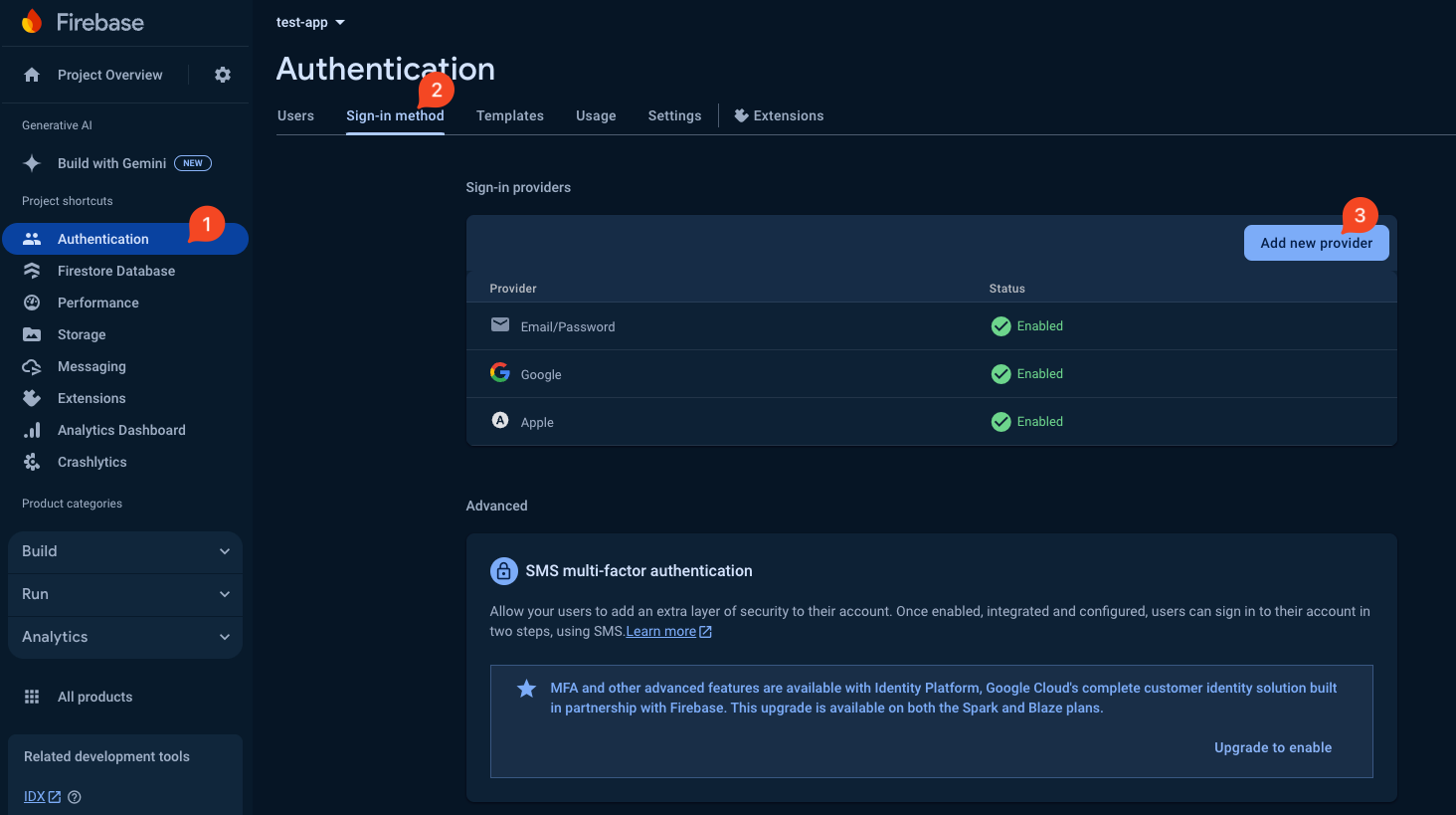The height and width of the screenshot is (815, 1456).
Task: Click the Extensions icon in sidebar
Action: pyautogui.click(x=32, y=398)
